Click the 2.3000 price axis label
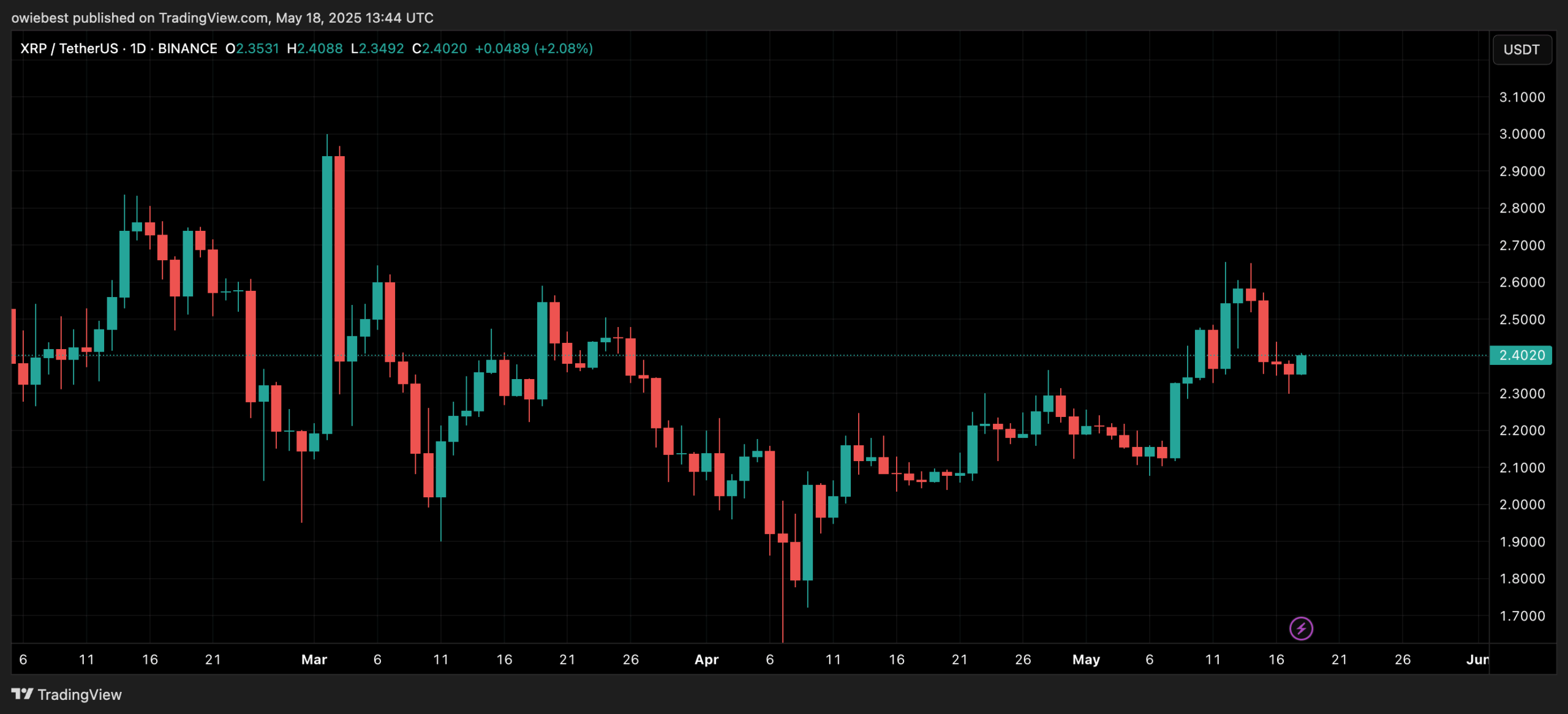 click(x=1522, y=393)
